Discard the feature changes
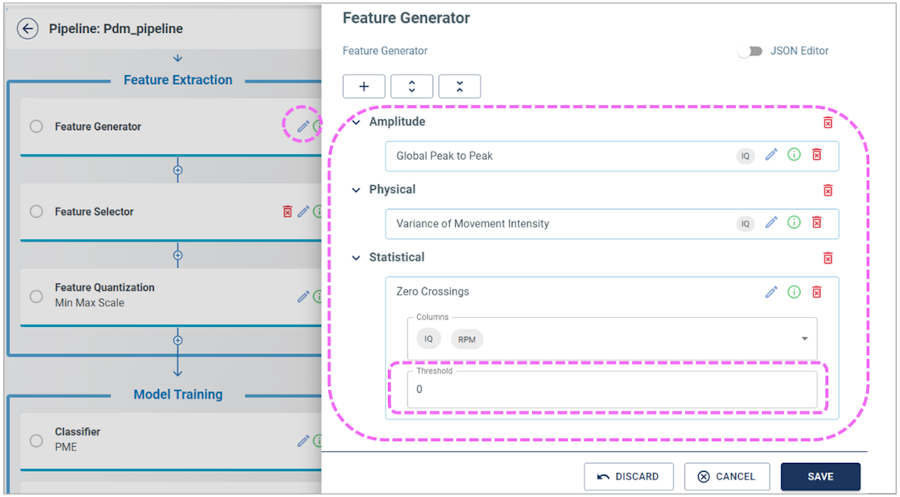The height and width of the screenshot is (497, 900). coord(628,476)
